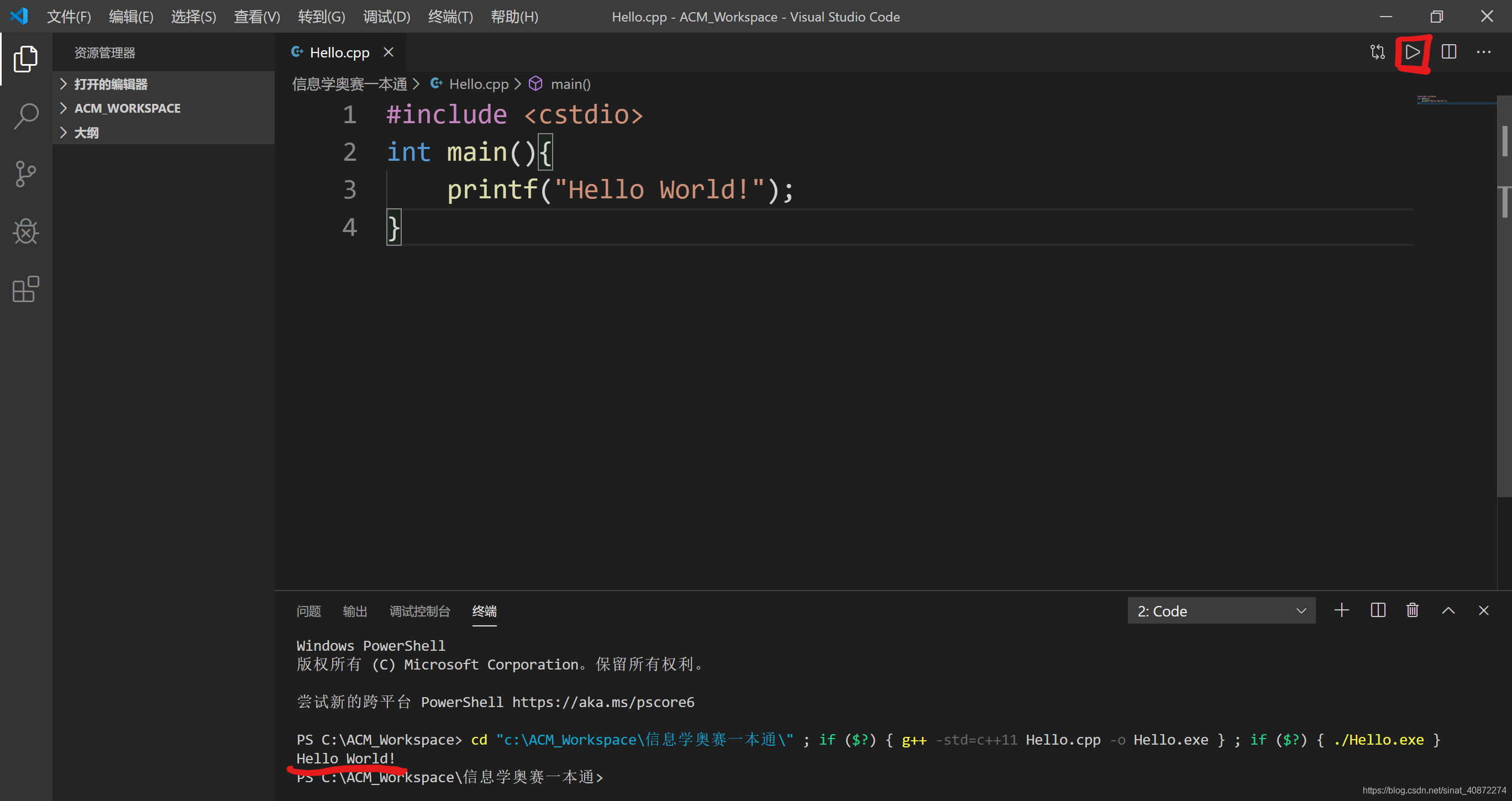Maximize the terminal panel with up chevron
Viewport: 1512px width, 801px height.
click(x=1448, y=610)
